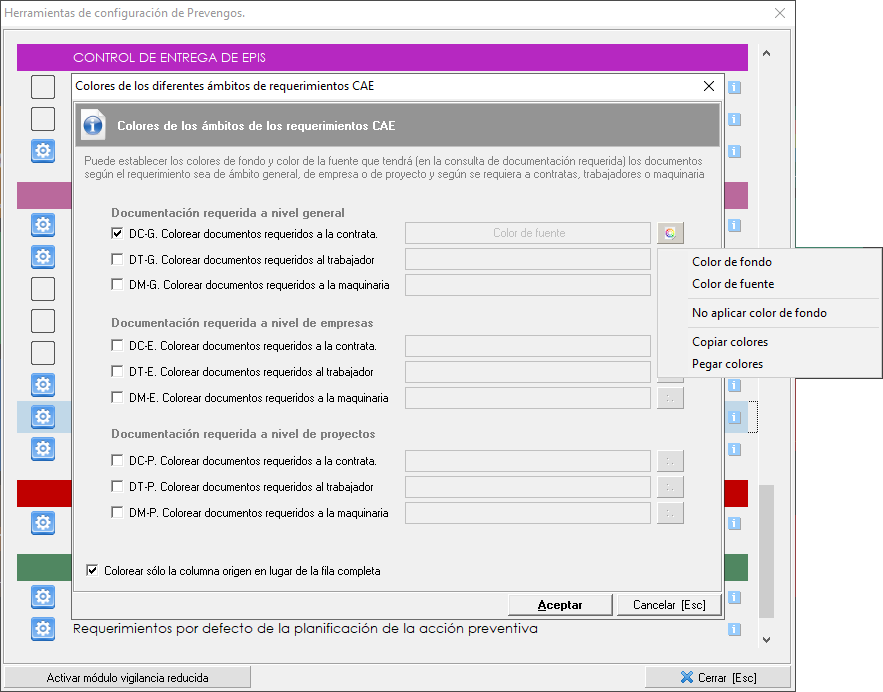Click gear icon just below the red section bar
This screenshot has height=692, width=883.
(x=43, y=522)
